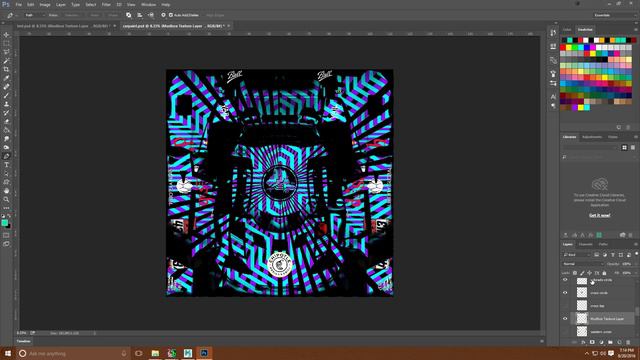The height and width of the screenshot is (360, 640).
Task: Add layer mask from Layers footer
Action: click(x=592, y=342)
